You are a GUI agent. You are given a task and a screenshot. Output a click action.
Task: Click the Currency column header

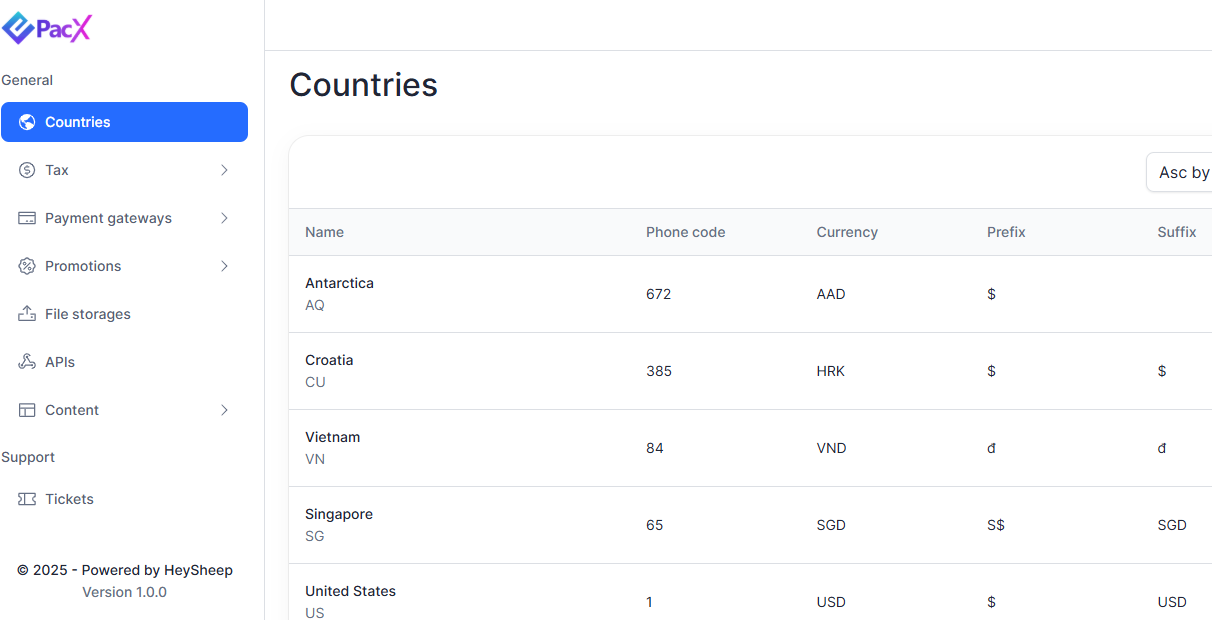coord(847,232)
